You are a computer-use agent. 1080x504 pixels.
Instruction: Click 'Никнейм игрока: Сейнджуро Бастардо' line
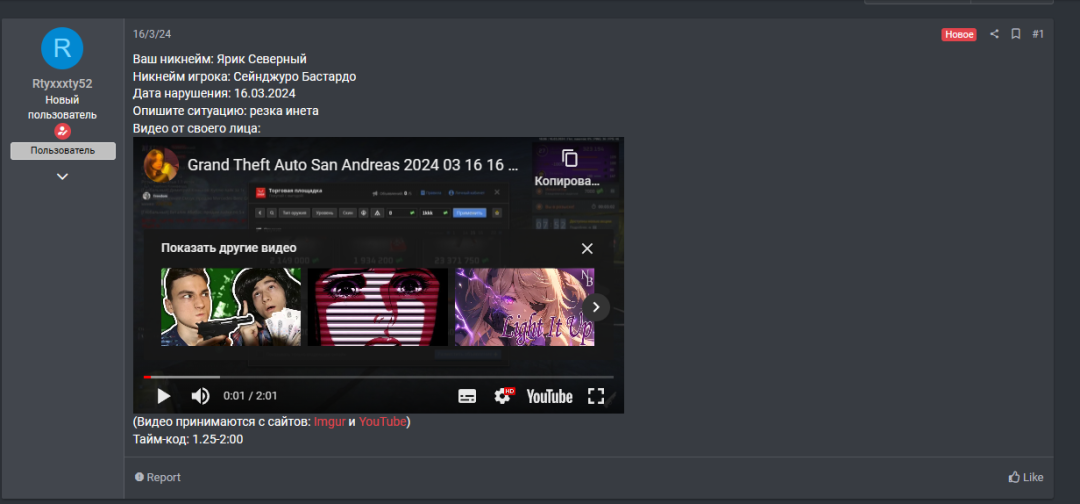[245, 76]
